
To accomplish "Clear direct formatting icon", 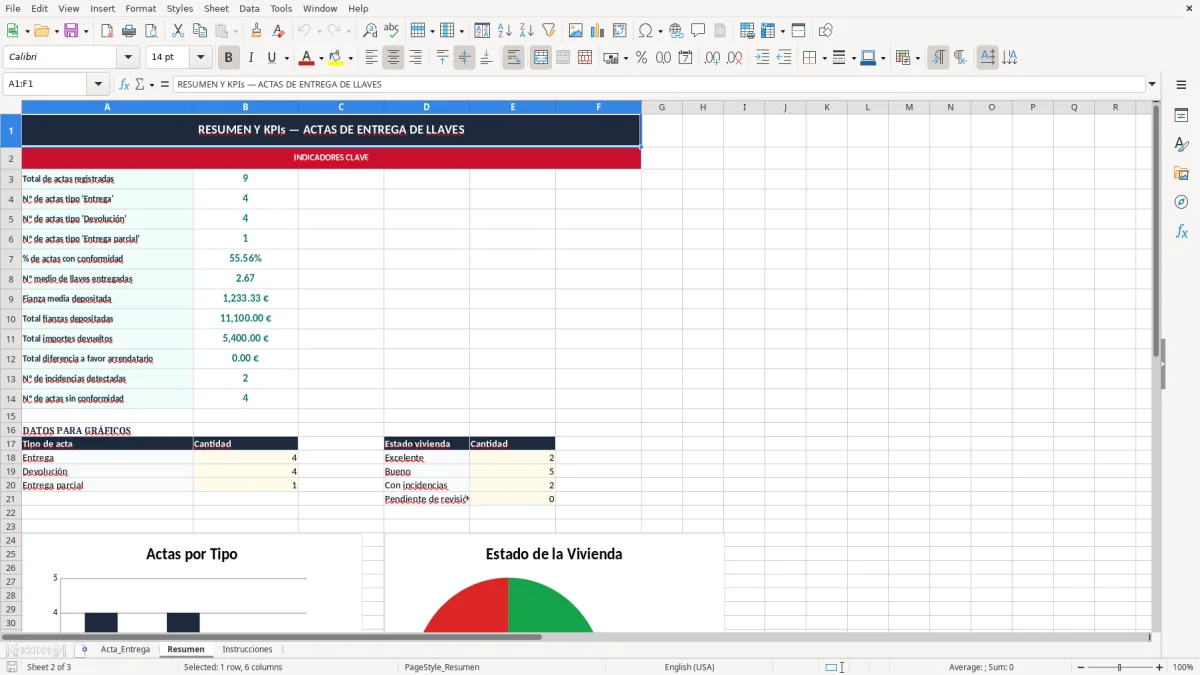I will coord(279,31).
